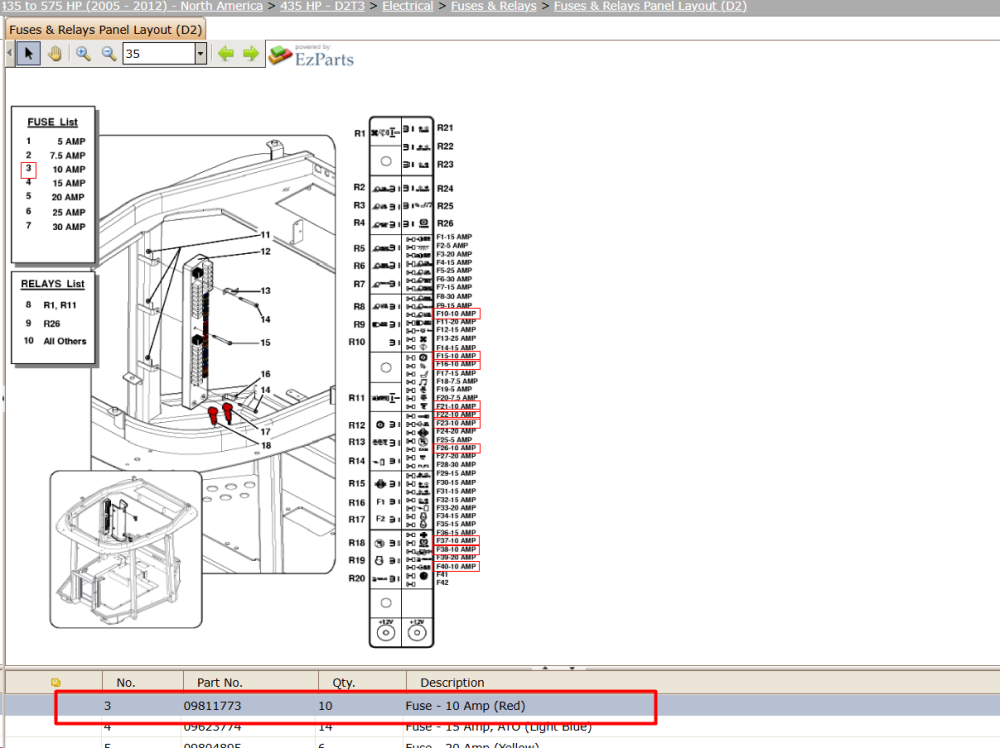1000x748 pixels.
Task: Click the F37-10 AMP fuse label
Action: point(456,540)
